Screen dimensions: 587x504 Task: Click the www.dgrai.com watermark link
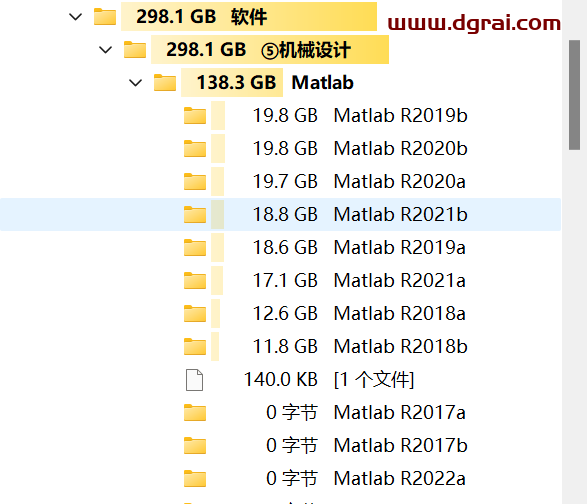474,23
